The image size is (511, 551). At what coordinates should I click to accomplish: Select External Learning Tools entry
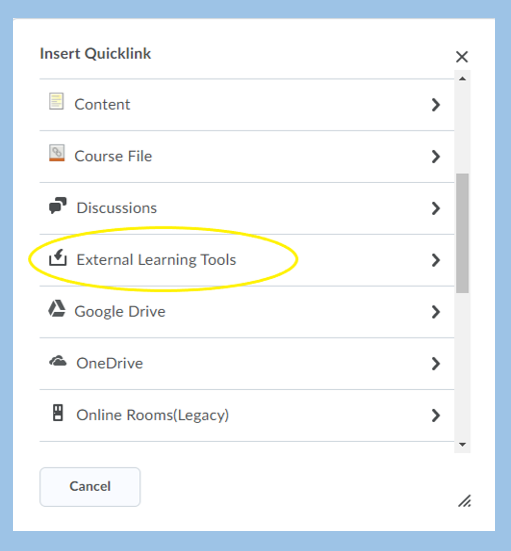click(247, 260)
